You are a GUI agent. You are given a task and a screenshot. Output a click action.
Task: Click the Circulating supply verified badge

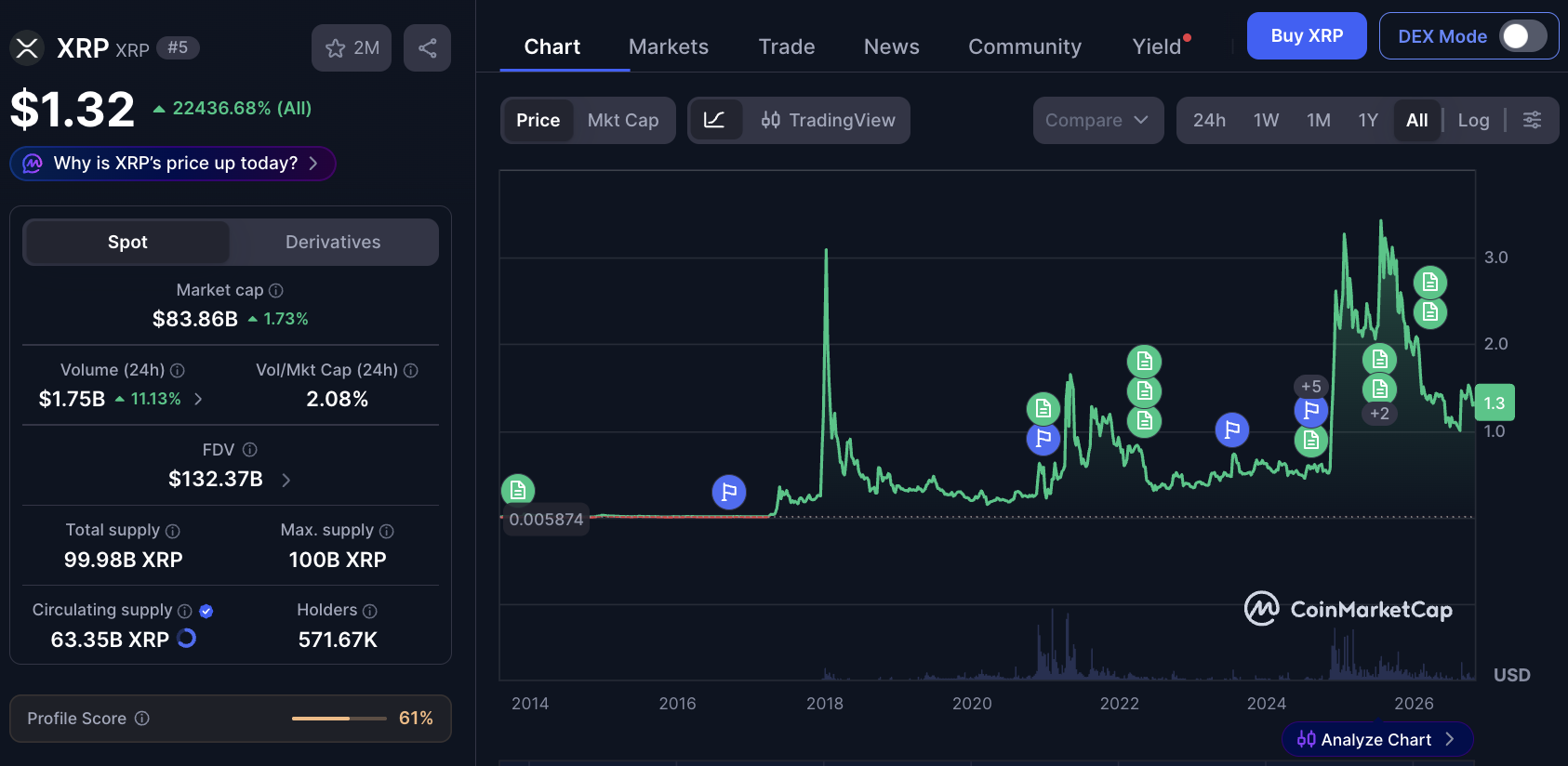click(206, 611)
